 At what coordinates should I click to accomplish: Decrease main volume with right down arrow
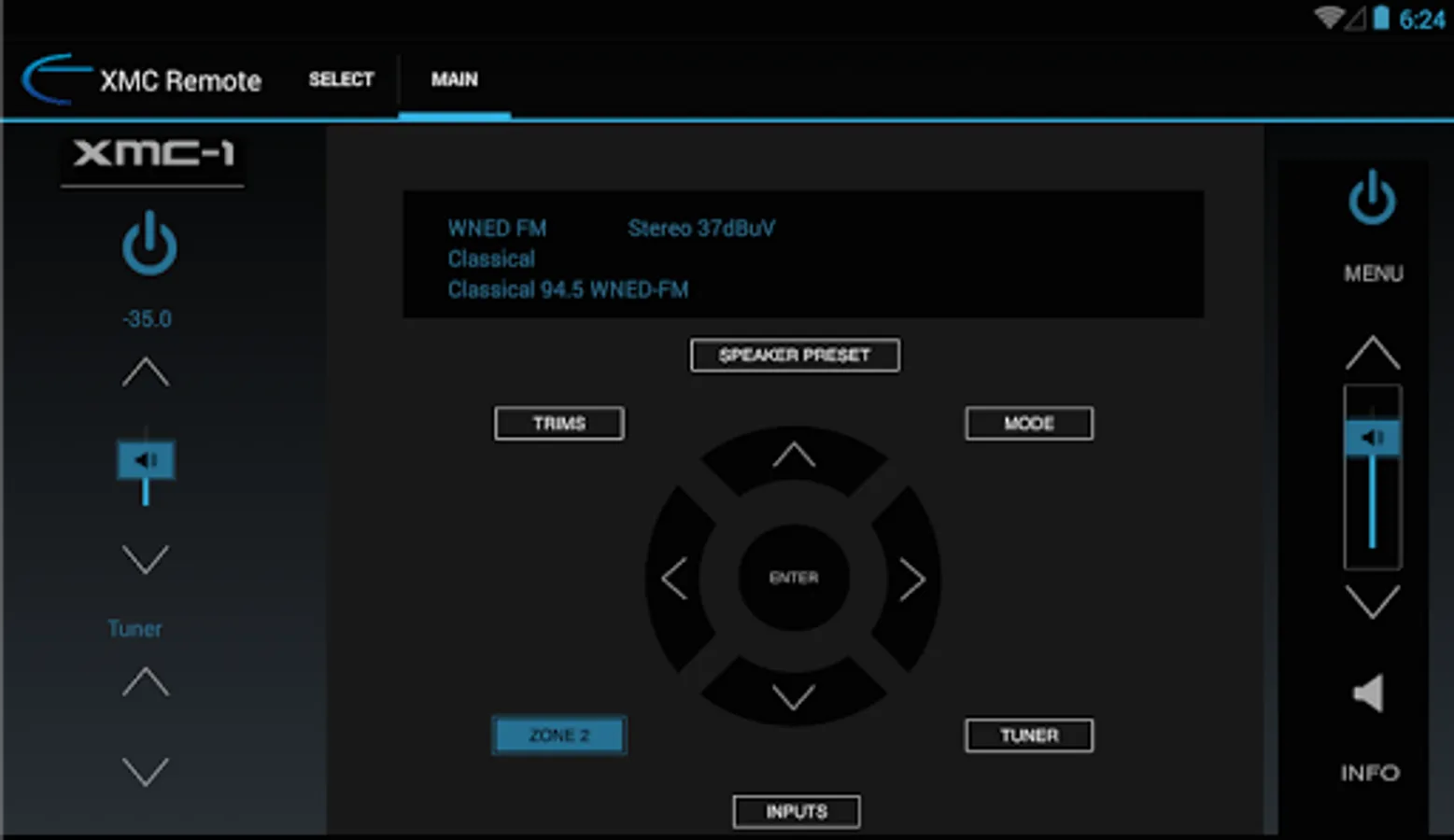pos(1372,602)
